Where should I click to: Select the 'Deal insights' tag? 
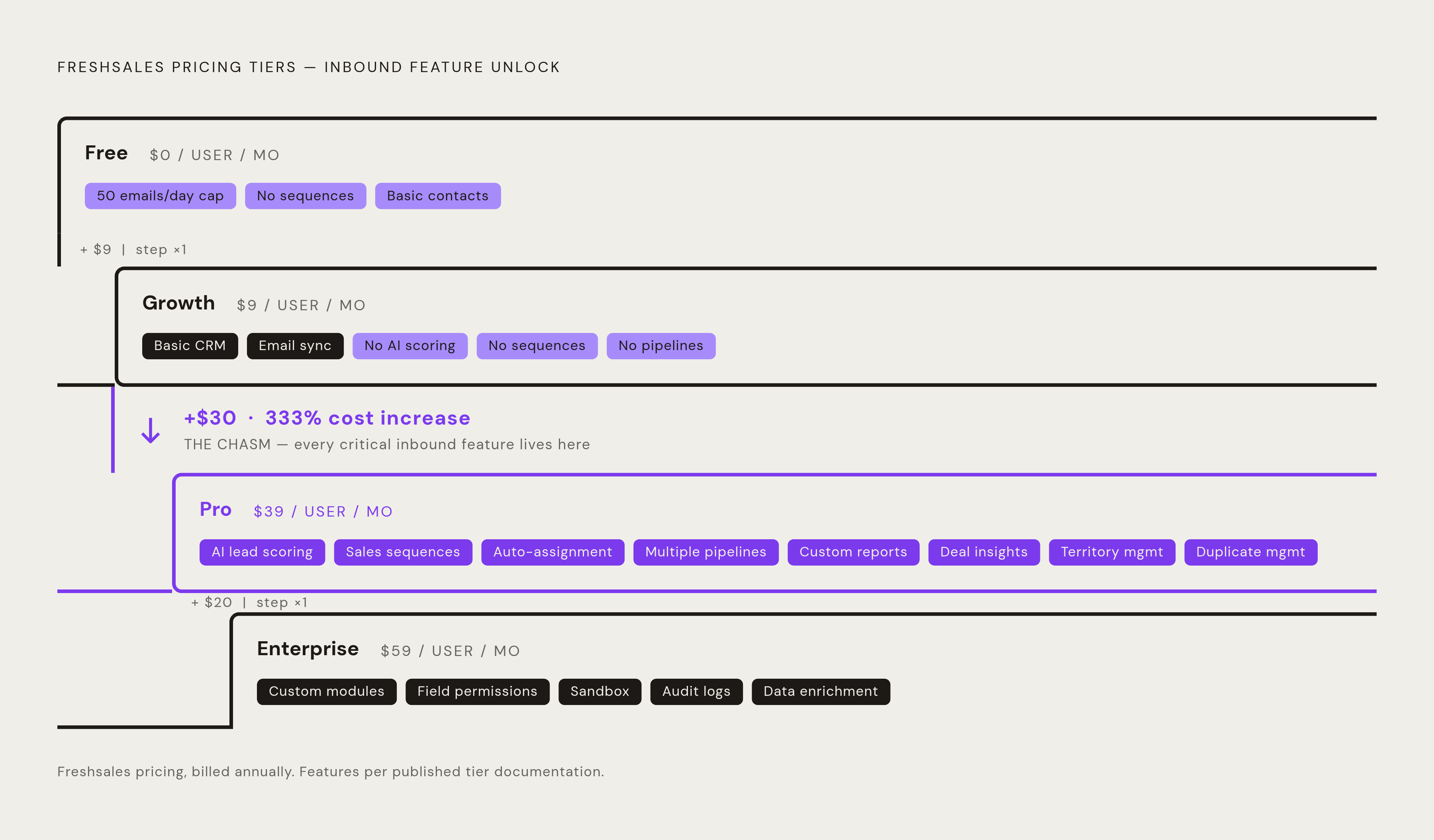[x=984, y=552]
